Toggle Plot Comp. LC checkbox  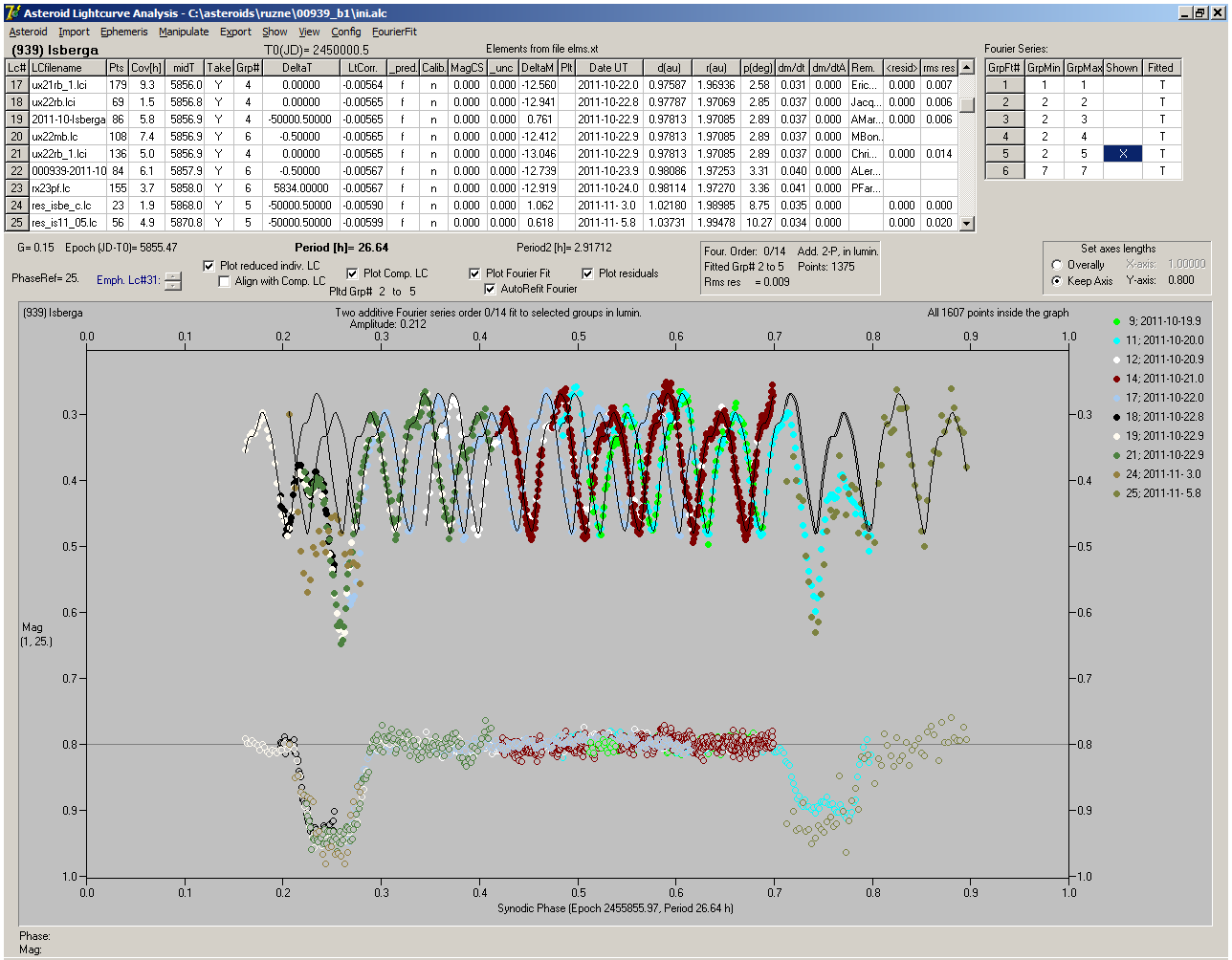[352, 273]
